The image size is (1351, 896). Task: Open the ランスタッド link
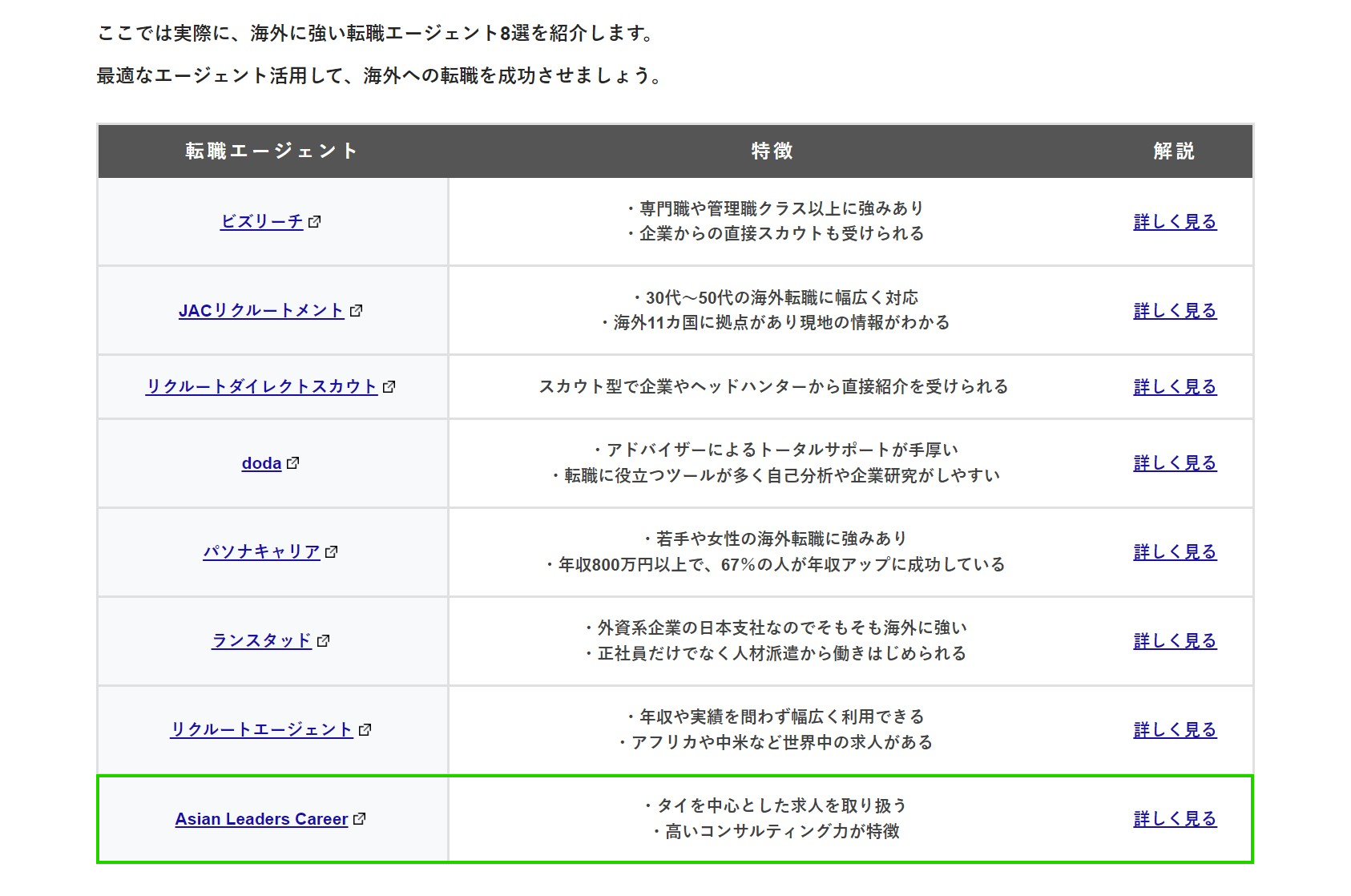(x=261, y=640)
